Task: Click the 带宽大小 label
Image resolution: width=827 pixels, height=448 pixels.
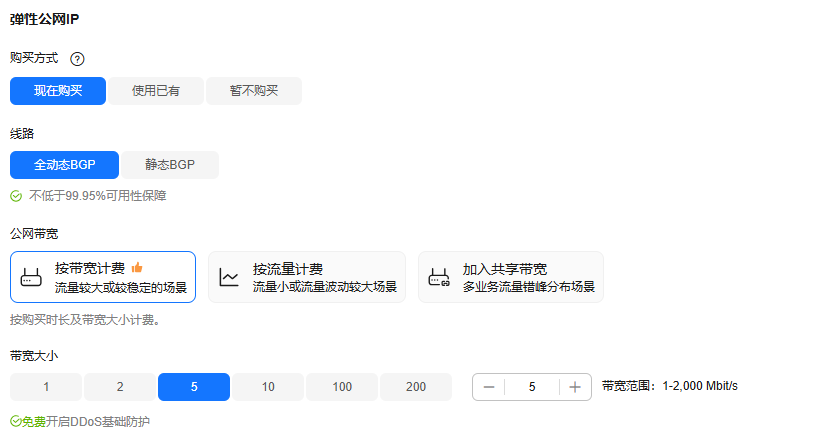Action: 34,356
